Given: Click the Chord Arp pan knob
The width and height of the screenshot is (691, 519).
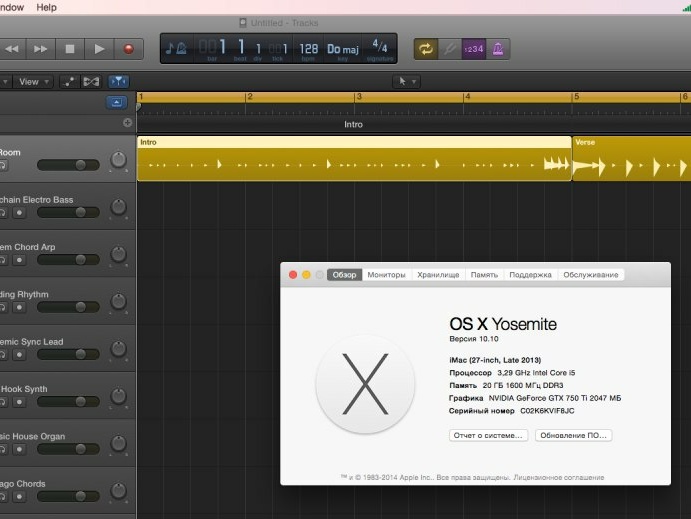Looking at the screenshot, I should [x=119, y=254].
